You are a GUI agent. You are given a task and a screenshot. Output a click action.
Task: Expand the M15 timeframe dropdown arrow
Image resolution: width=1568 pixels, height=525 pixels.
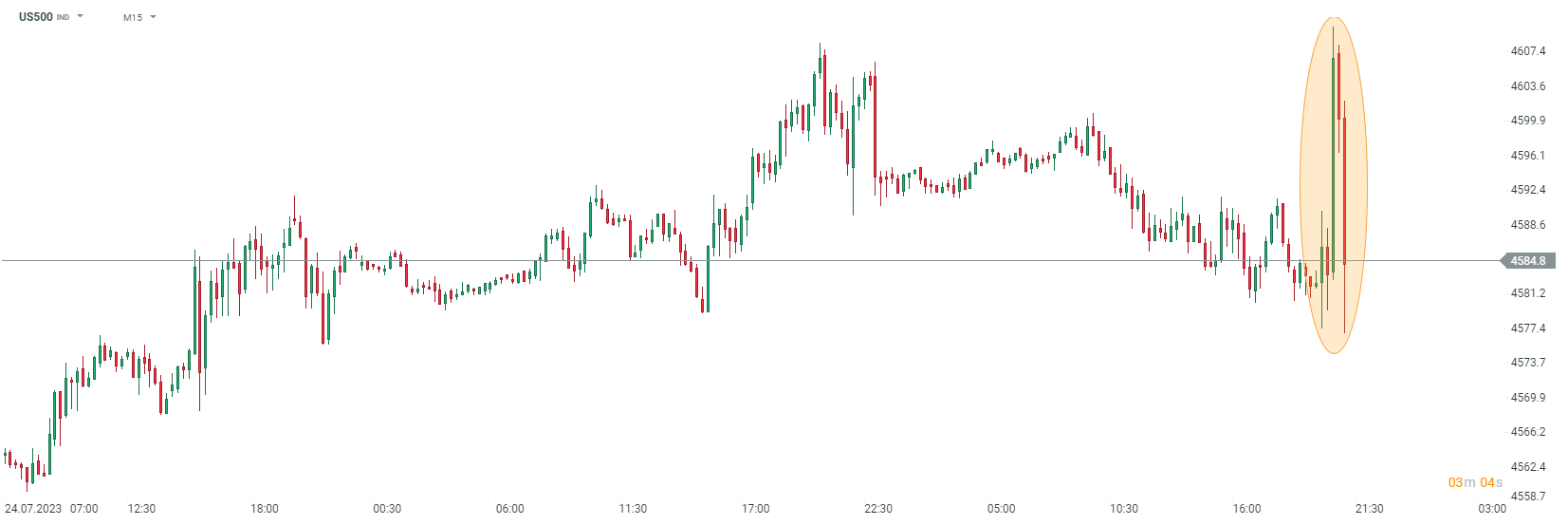[x=154, y=17]
